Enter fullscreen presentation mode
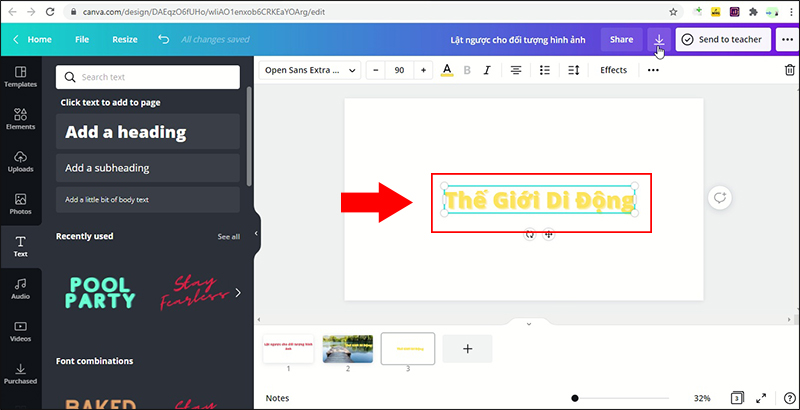Viewport: 800px width, 410px height. pos(761,398)
